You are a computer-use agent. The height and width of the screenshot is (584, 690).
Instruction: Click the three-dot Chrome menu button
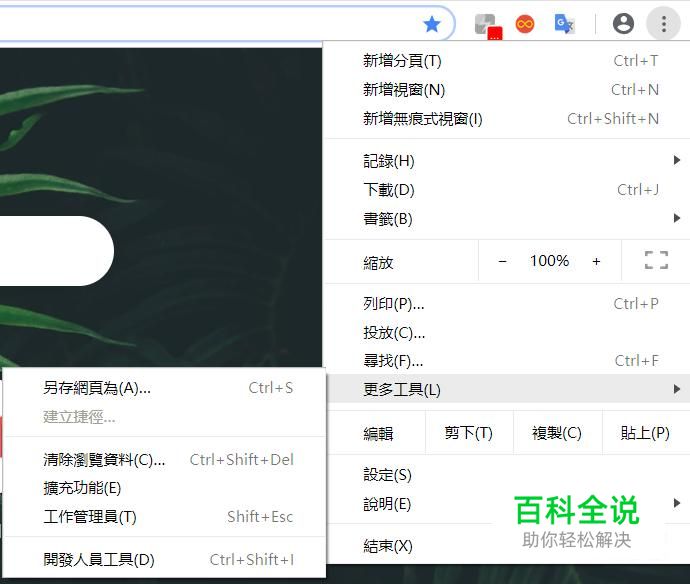click(x=664, y=24)
